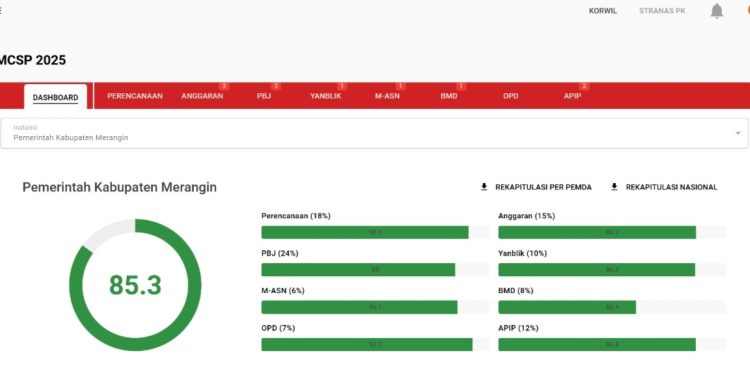Expand the Instansi dropdown arrow
This screenshot has width=750, height=375.
[738, 133]
